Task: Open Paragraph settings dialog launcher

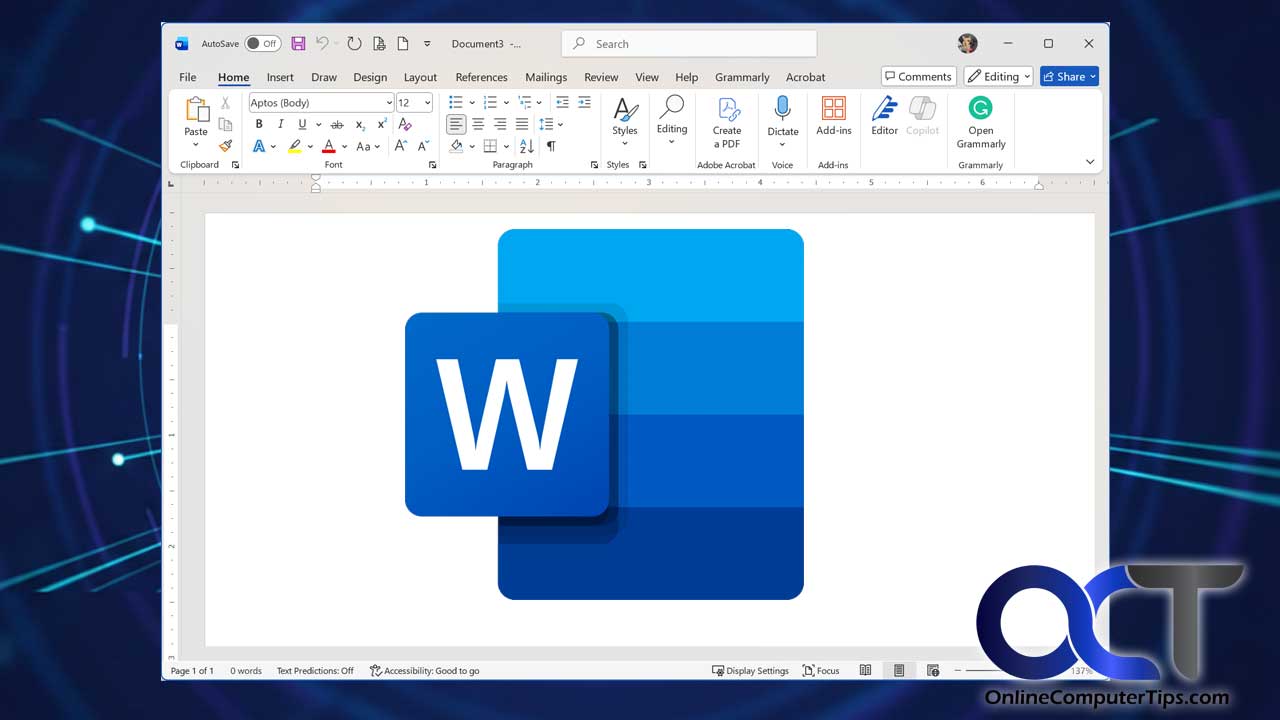Action: [x=594, y=165]
